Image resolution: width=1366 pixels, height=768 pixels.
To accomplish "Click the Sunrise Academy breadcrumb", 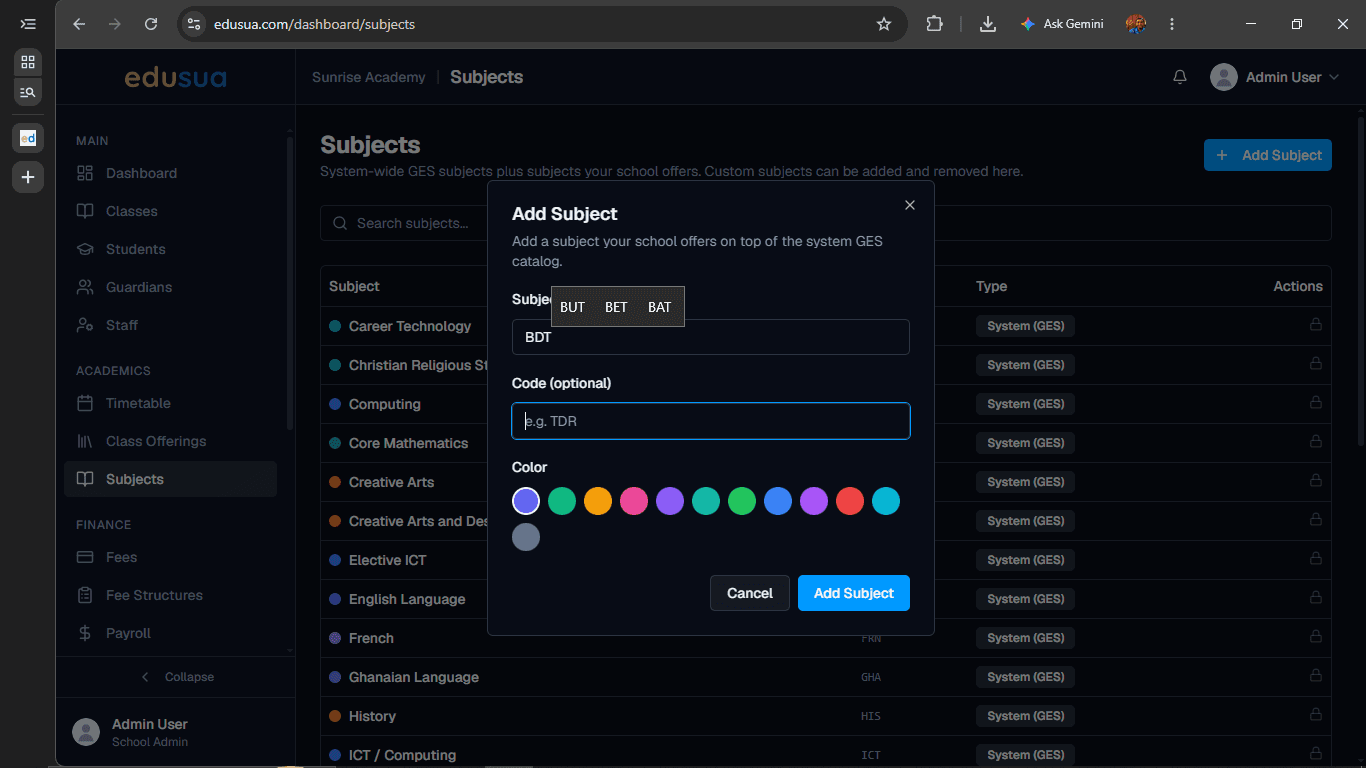I will point(368,77).
